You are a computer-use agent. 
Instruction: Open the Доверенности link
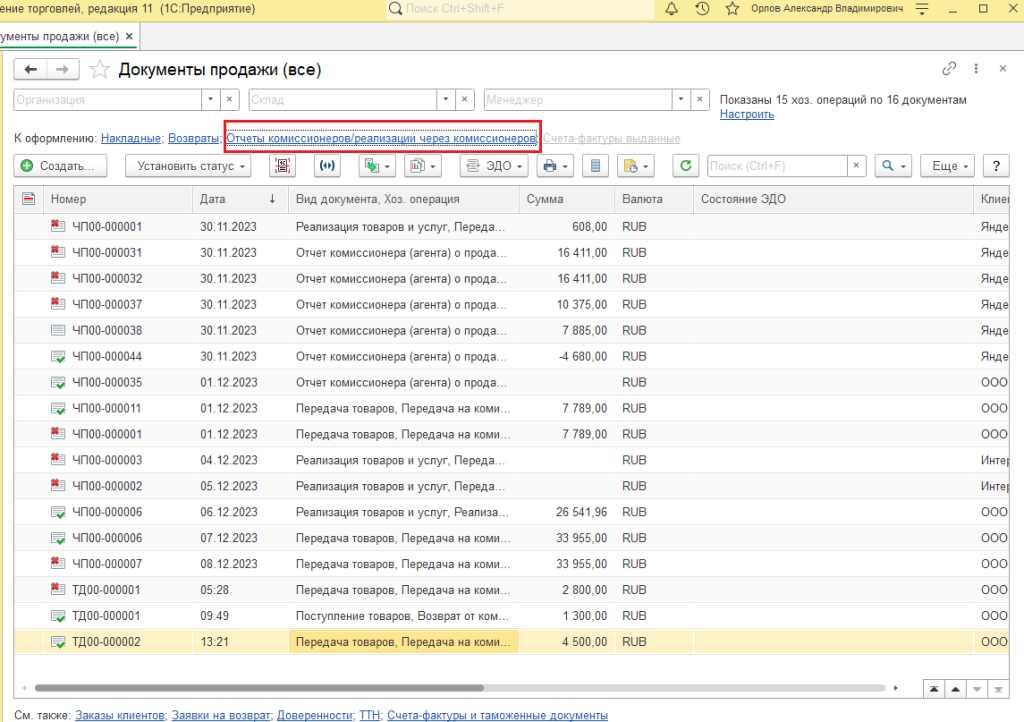pyautogui.click(x=314, y=715)
